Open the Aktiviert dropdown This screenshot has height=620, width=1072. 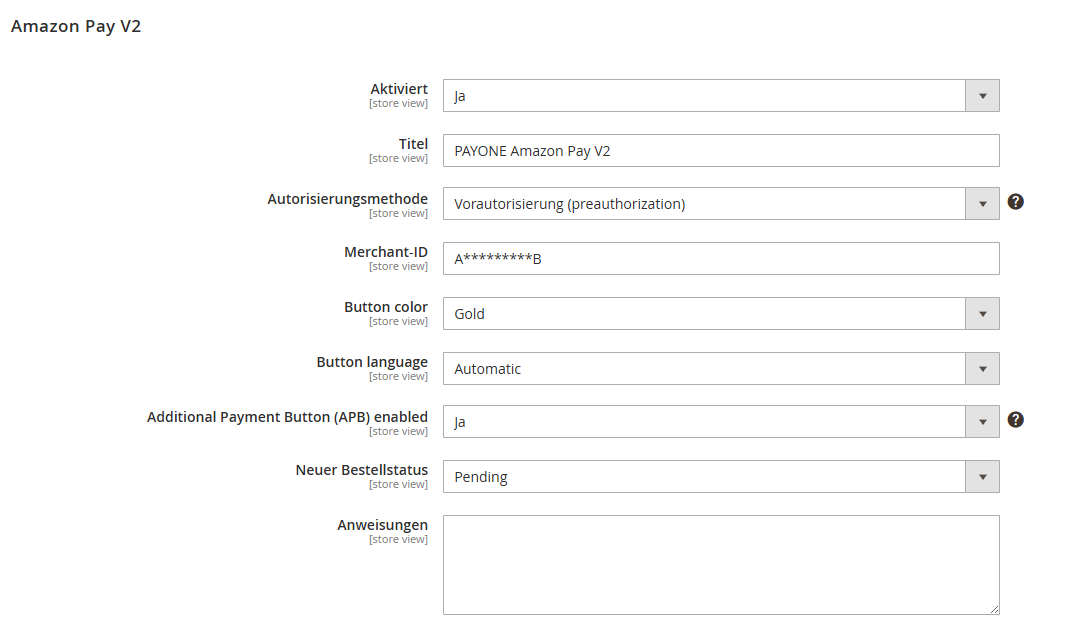(720, 96)
